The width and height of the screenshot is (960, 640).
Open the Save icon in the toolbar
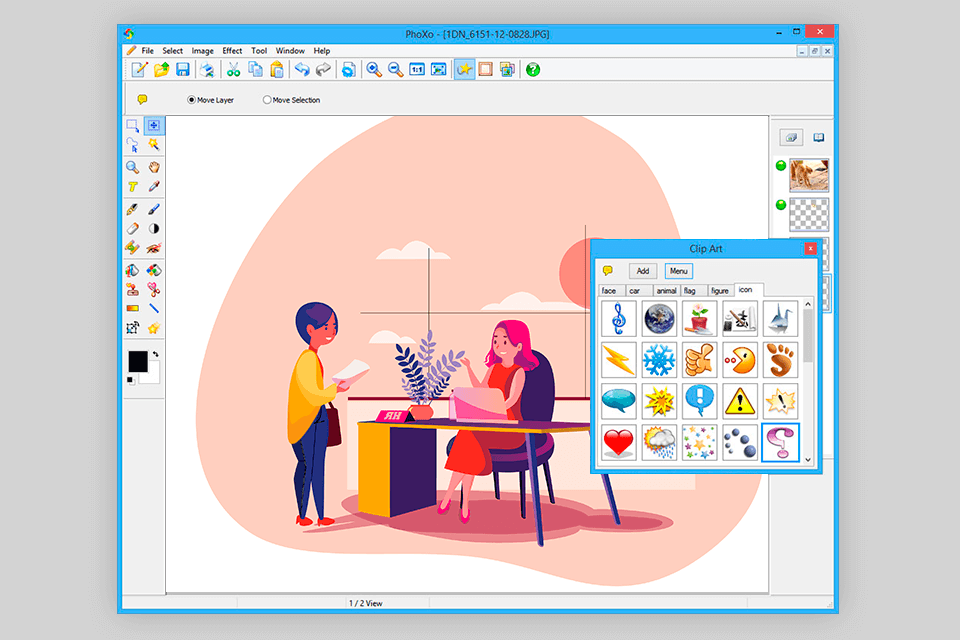coord(183,69)
